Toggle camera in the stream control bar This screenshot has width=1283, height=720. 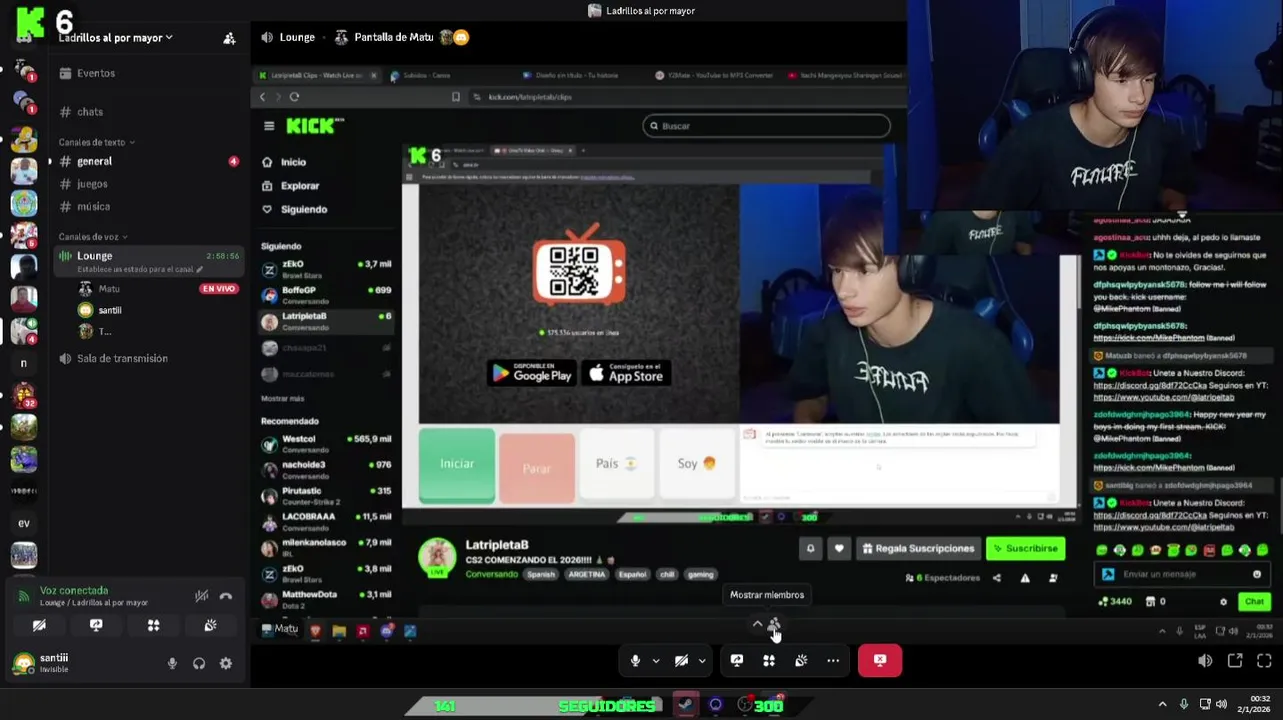[x=682, y=660]
